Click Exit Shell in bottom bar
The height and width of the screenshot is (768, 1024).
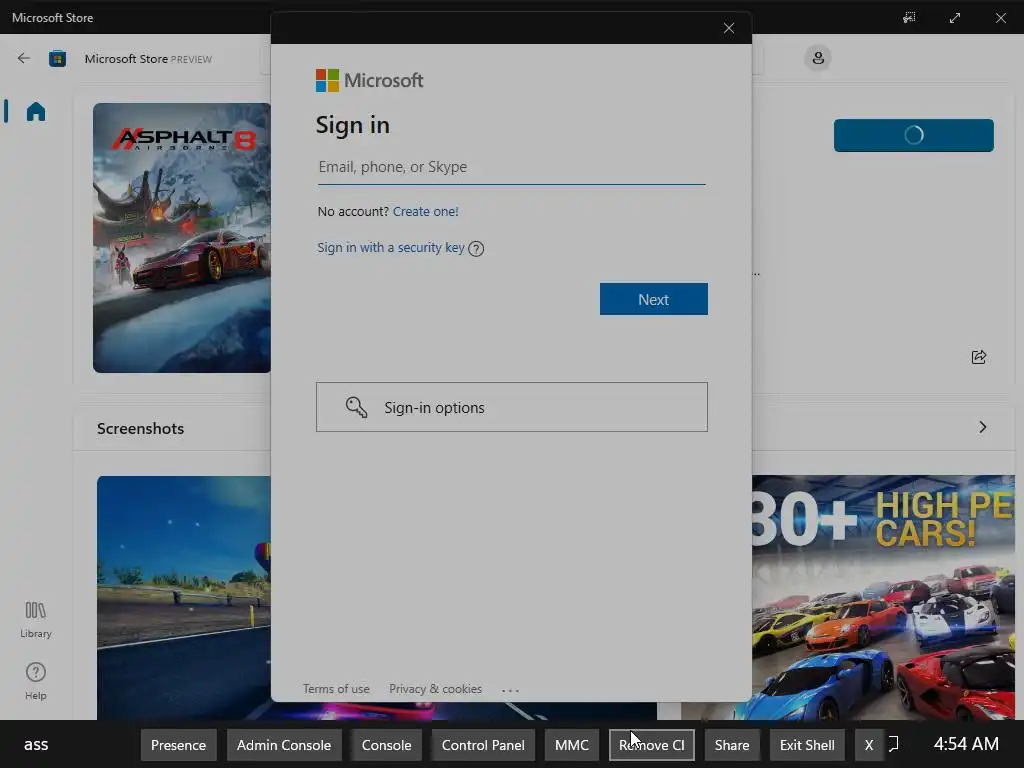pyautogui.click(x=807, y=745)
